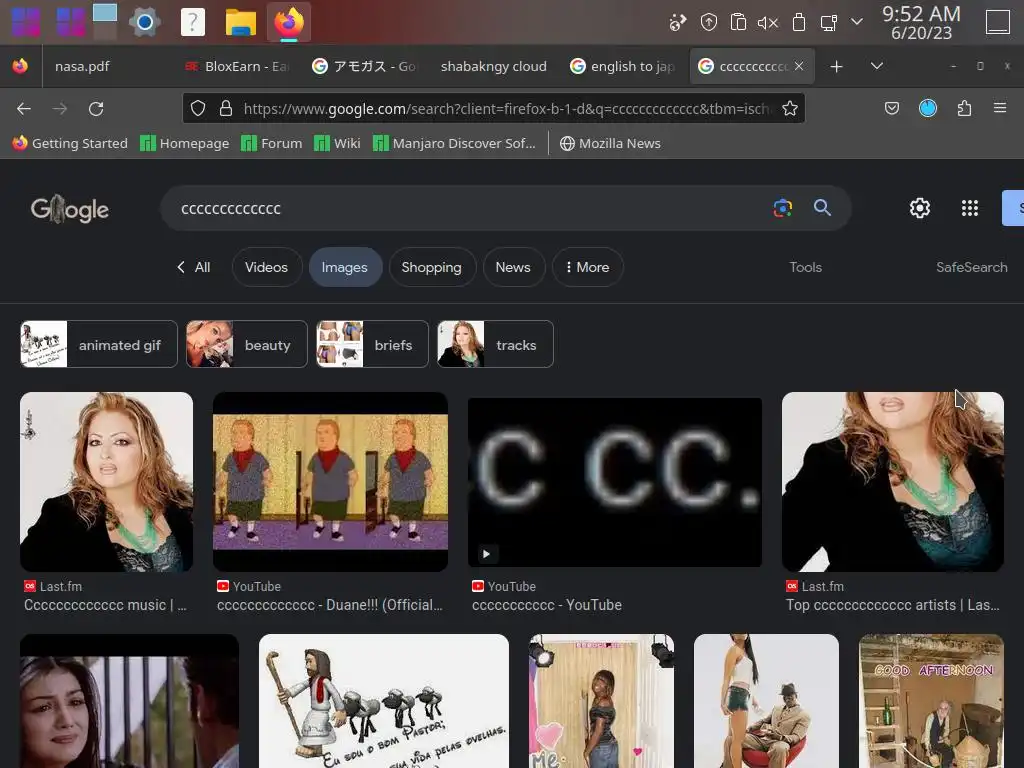Open the Google apps grid

pos(970,208)
